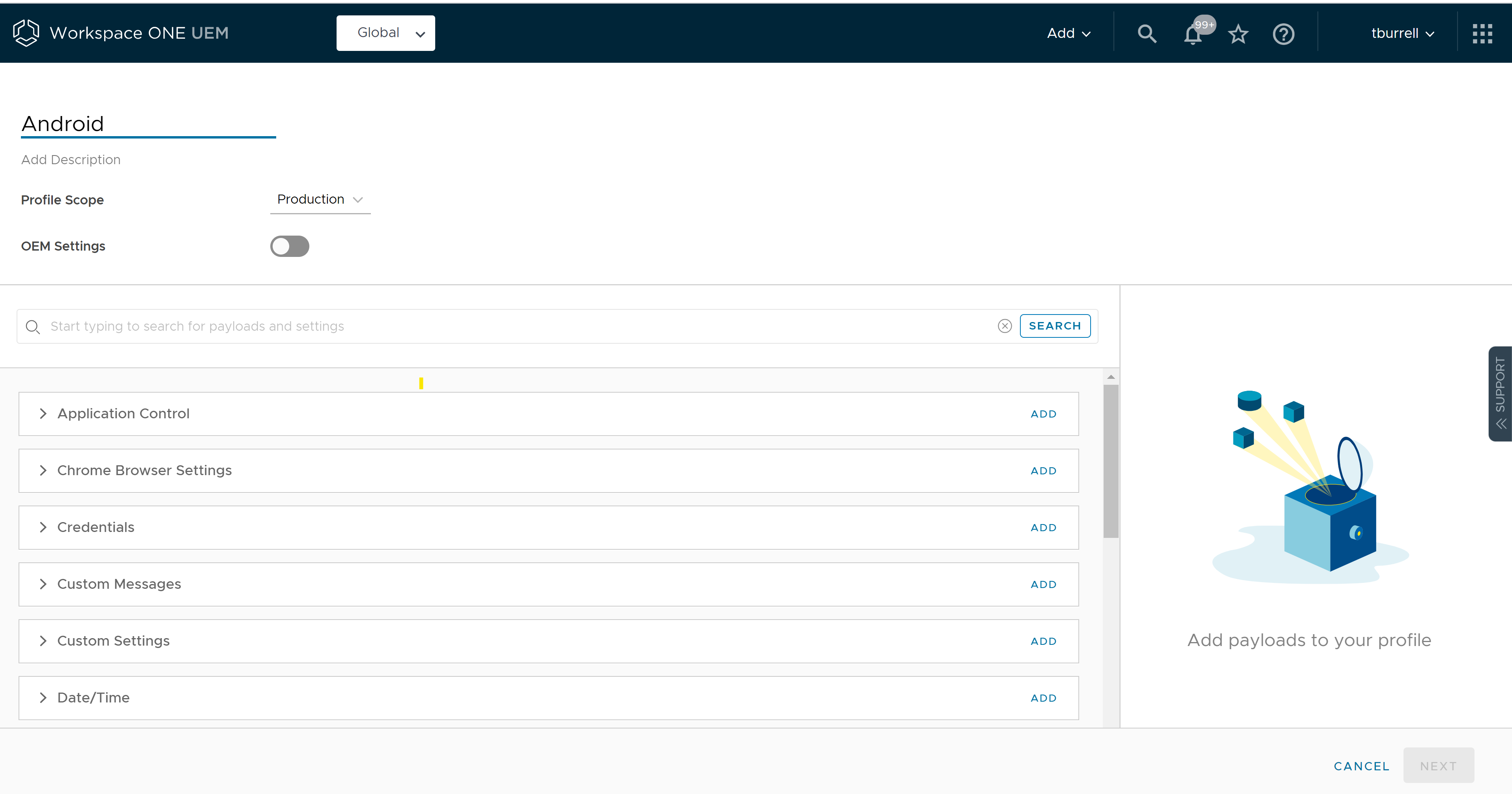Expand the Custom Messages chevron
The height and width of the screenshot is (794, 1512).
[43, 584]
